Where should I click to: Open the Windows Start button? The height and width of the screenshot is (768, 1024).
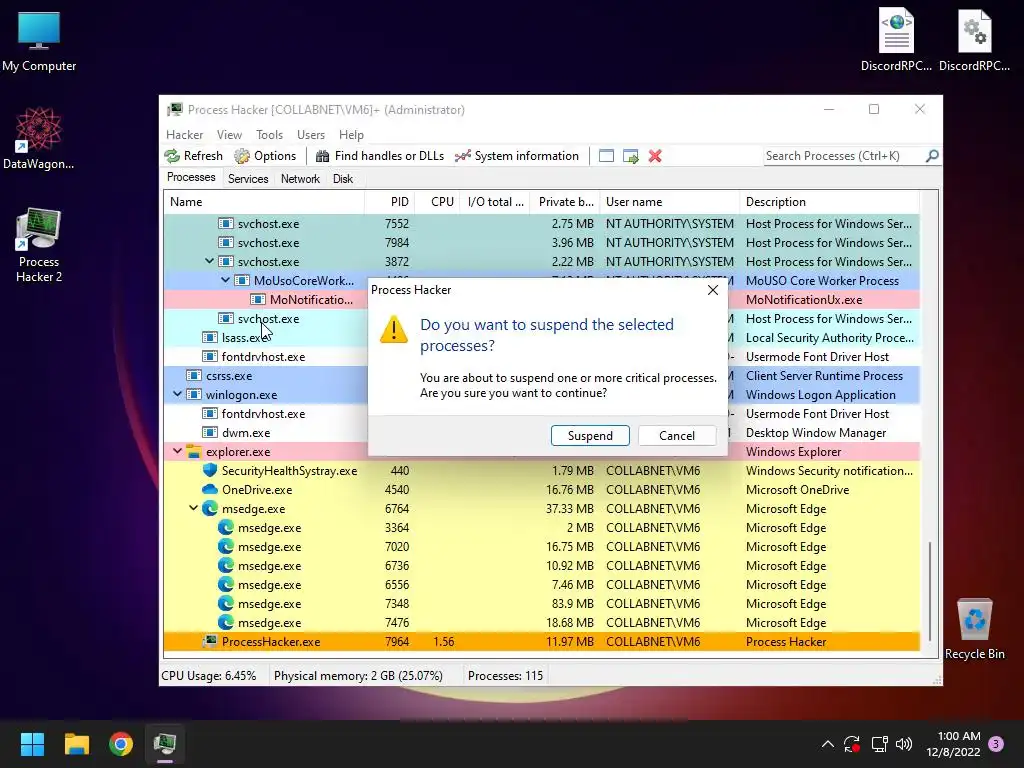(x=32, y=744)
